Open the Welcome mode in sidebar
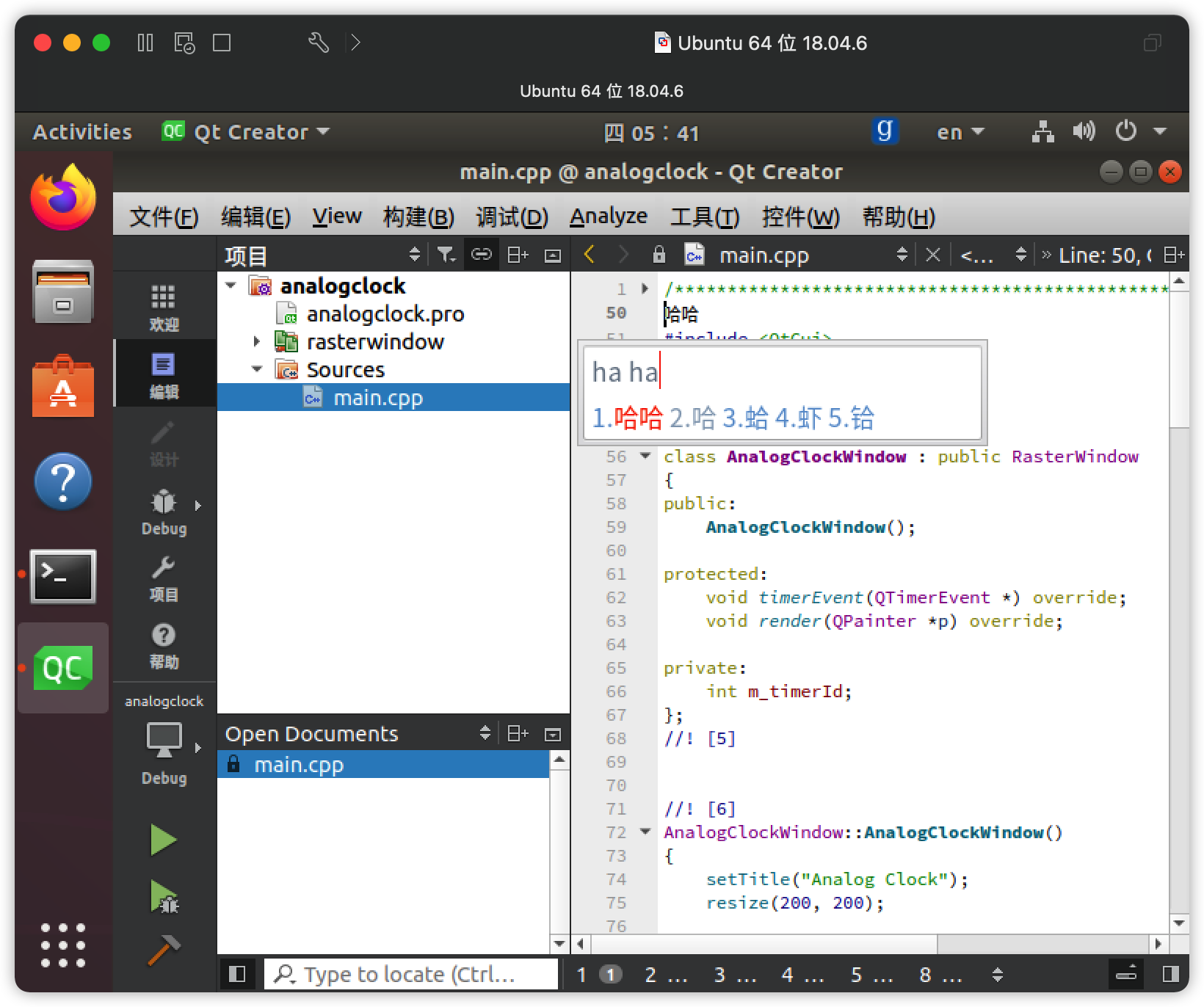The width and height of the screenshot is (1204, 1007). point(164,308)
